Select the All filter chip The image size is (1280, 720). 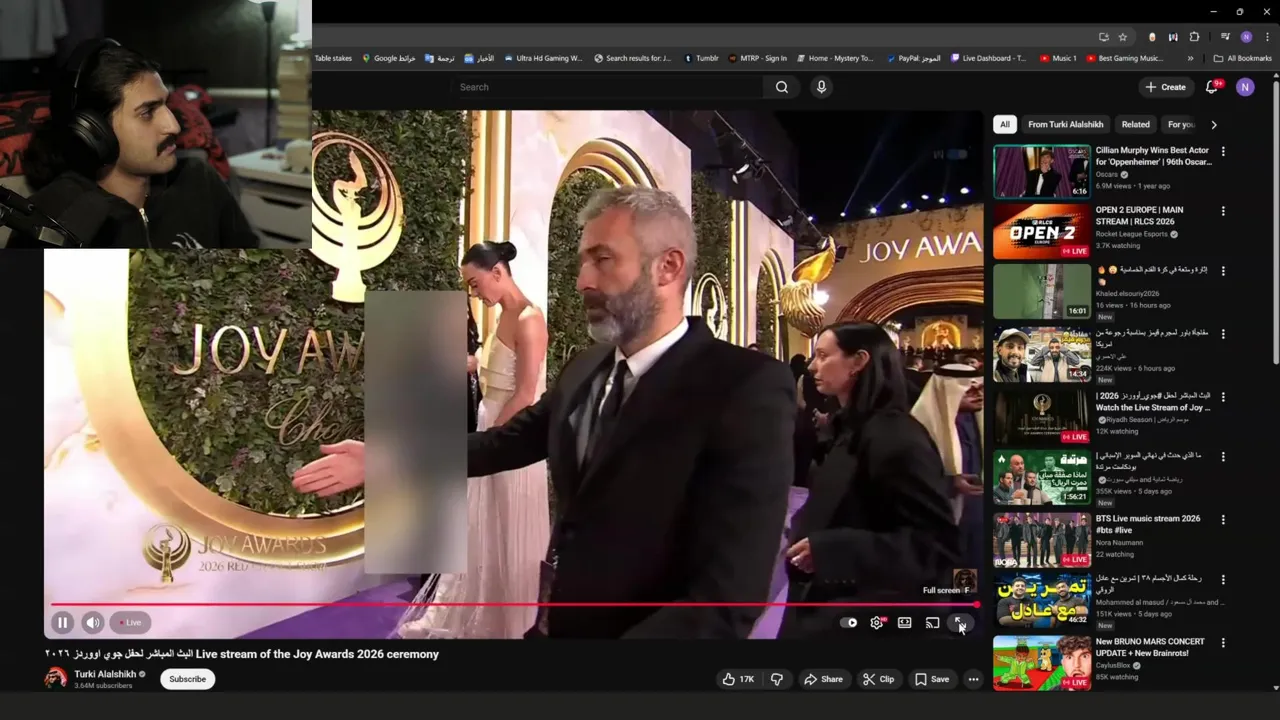1005,124
